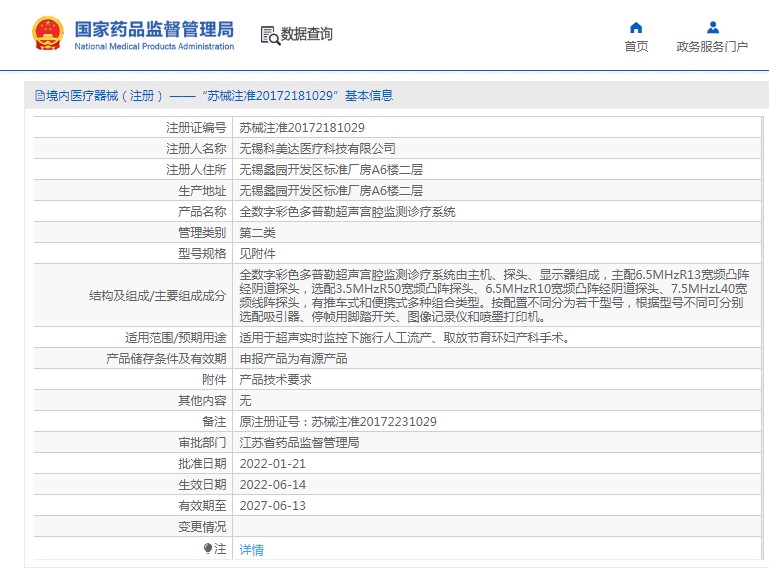Click the 见附件 model specification value
Screen dimensions: 769x575
[257, 254]
